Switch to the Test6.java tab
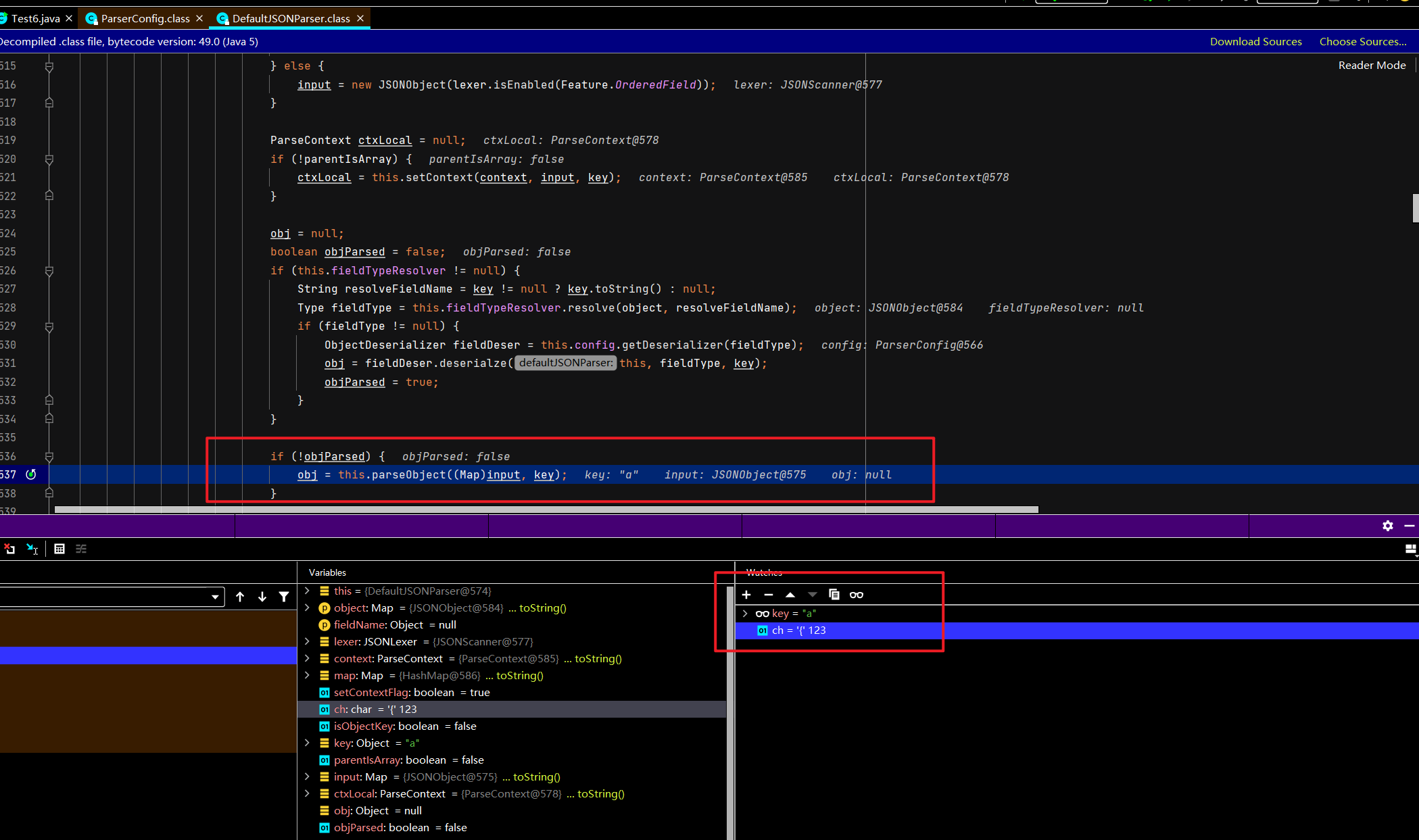Screen dimensions: 1419x840 click(x=35, y=18)
